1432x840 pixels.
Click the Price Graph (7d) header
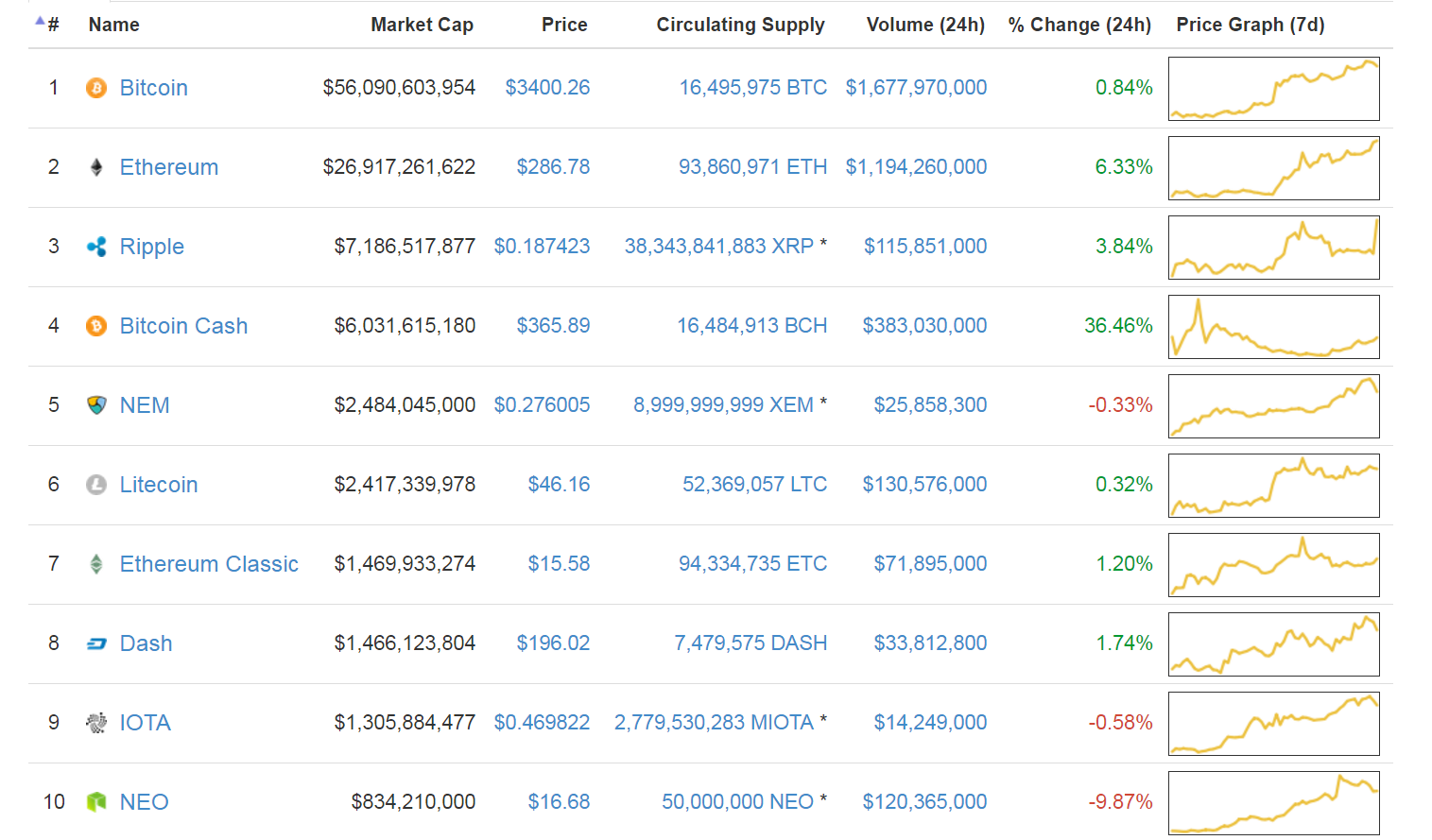tap(1251, 25)
